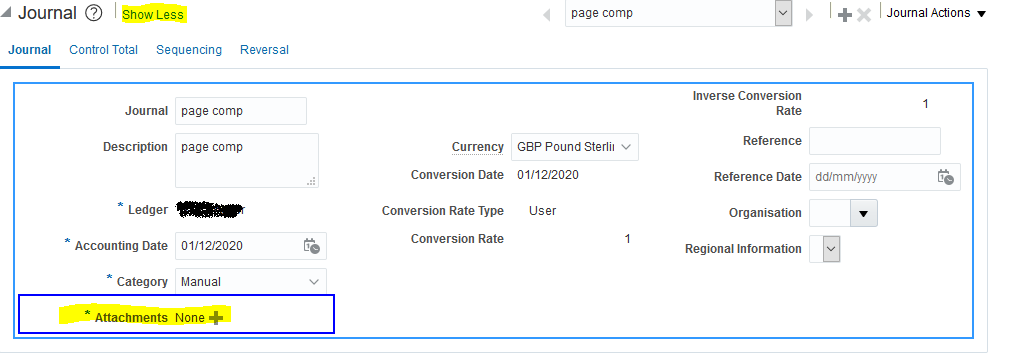Click into the Journal name field
1009x362 pixels.
pyautogui.click(x=241, y=111)
